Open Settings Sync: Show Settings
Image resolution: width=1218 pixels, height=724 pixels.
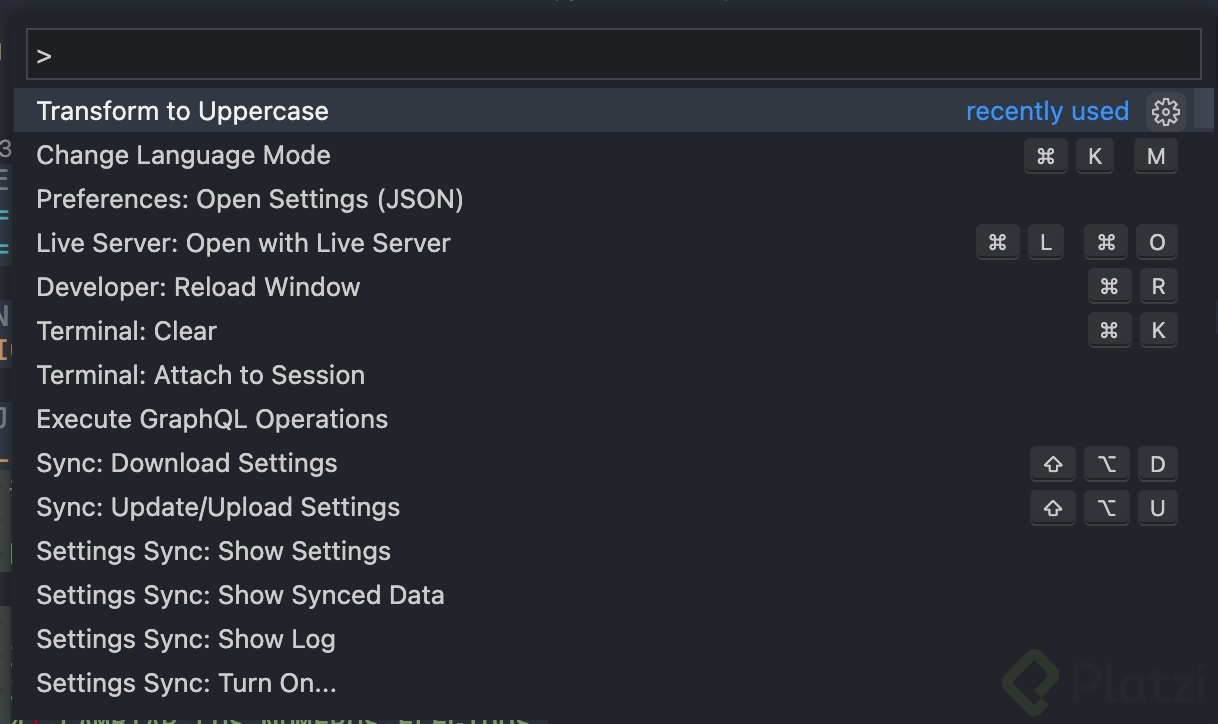606,551
